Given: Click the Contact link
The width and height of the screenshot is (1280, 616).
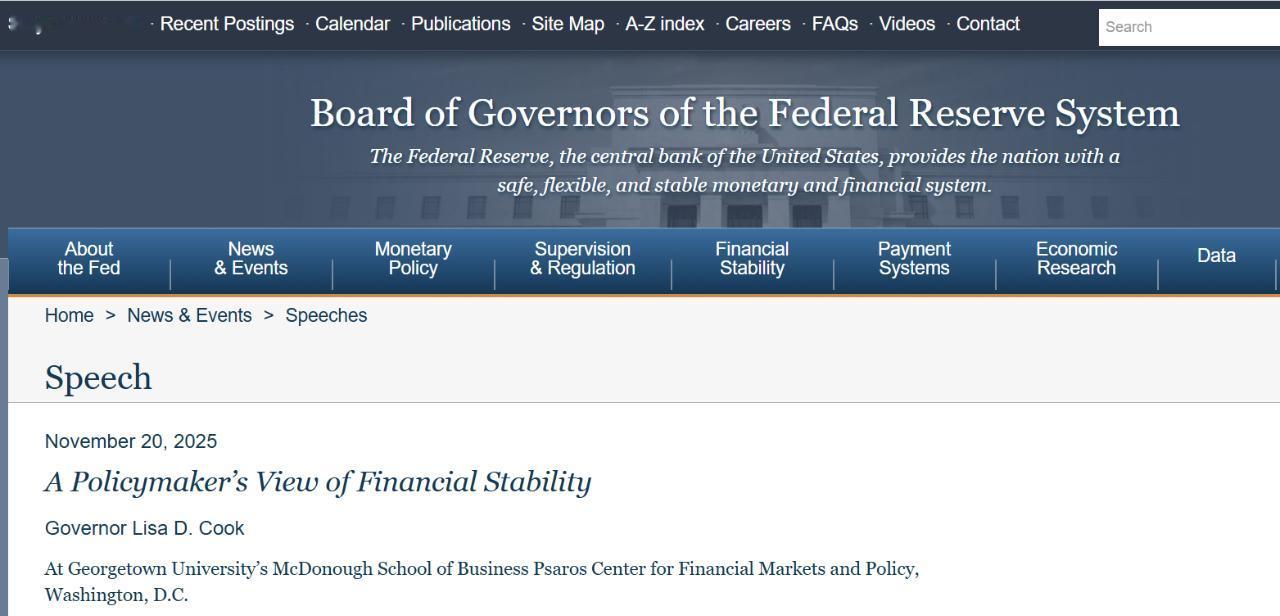Looking at the screenshot, I should pos(987,24).
